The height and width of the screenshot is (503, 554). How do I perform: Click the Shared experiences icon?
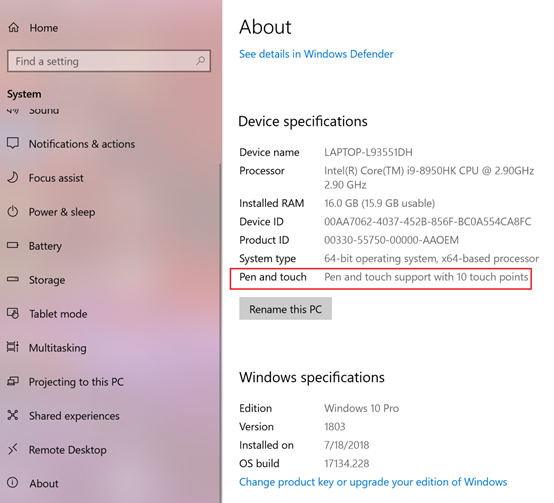pos(13,415)
